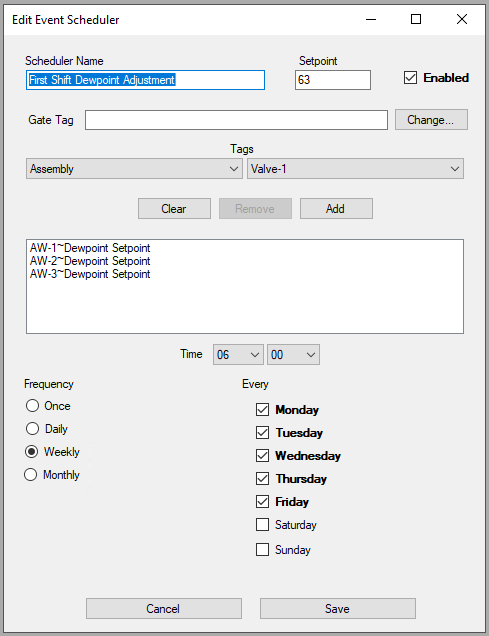Open the minute dropdown showing 00
This screenshot has height=636, width=489.
[x=293, y=355]
